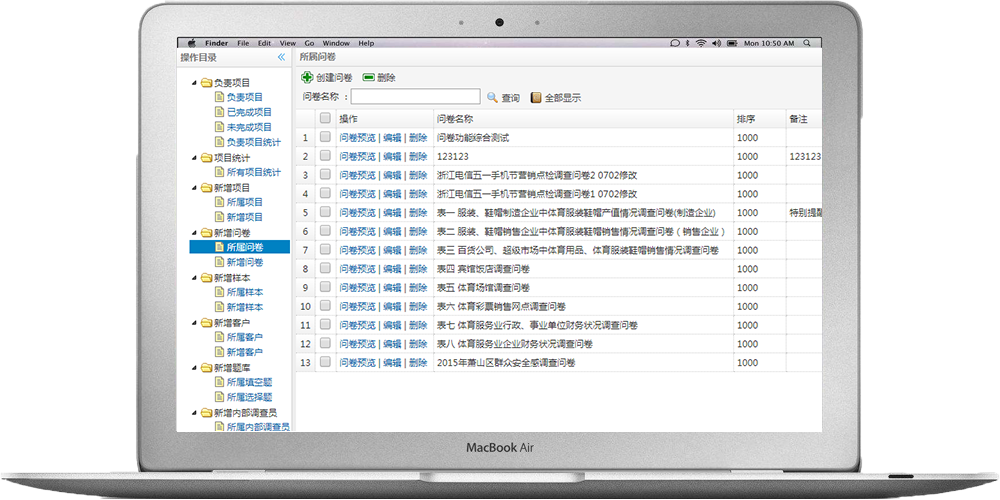Click the 问卷名称 search input field
This screenshot has width=1000, height=500.
click(x=415, y=97)
